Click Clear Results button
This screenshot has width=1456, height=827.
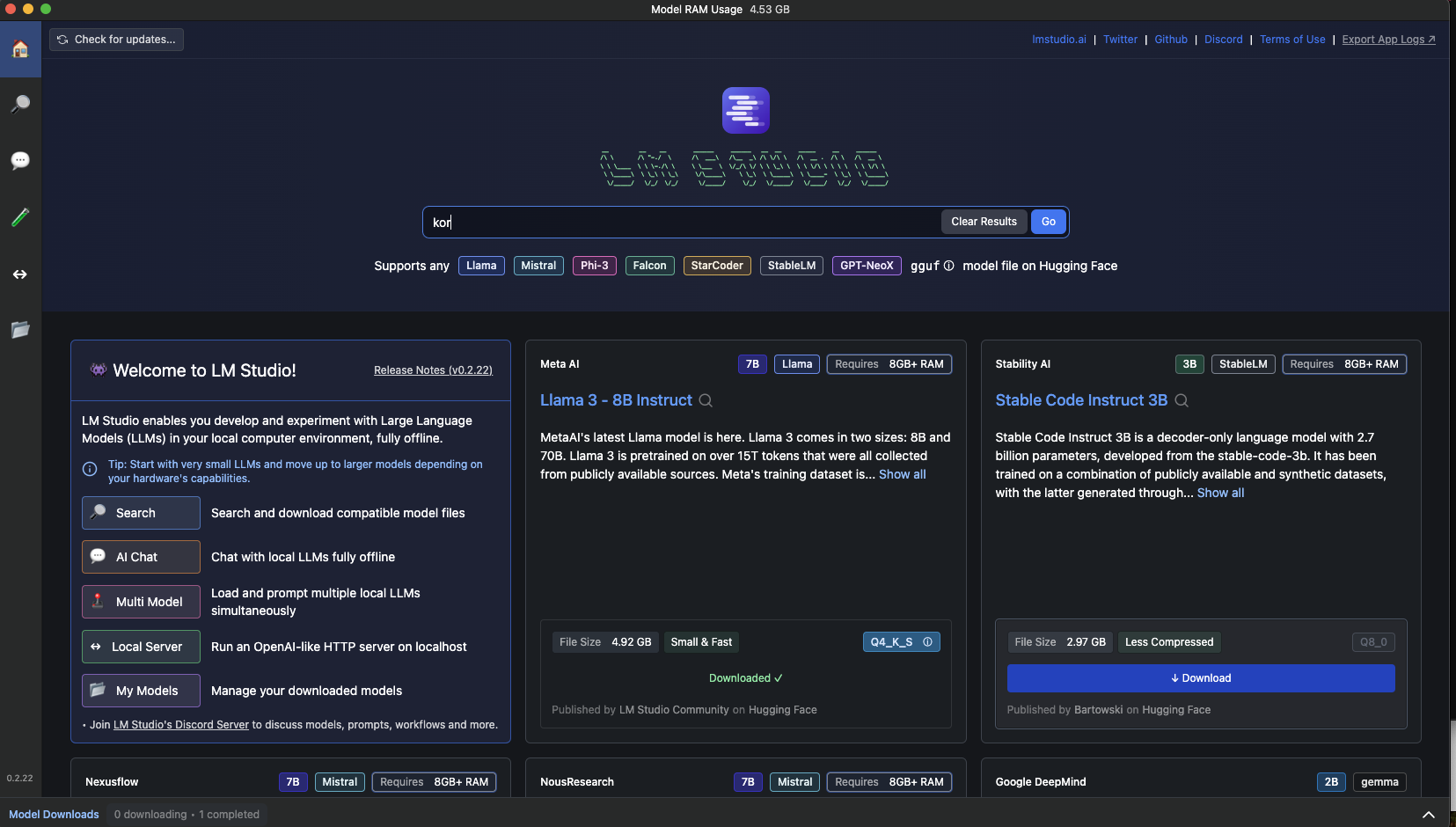pyautogui.click(x=984, y=222)
